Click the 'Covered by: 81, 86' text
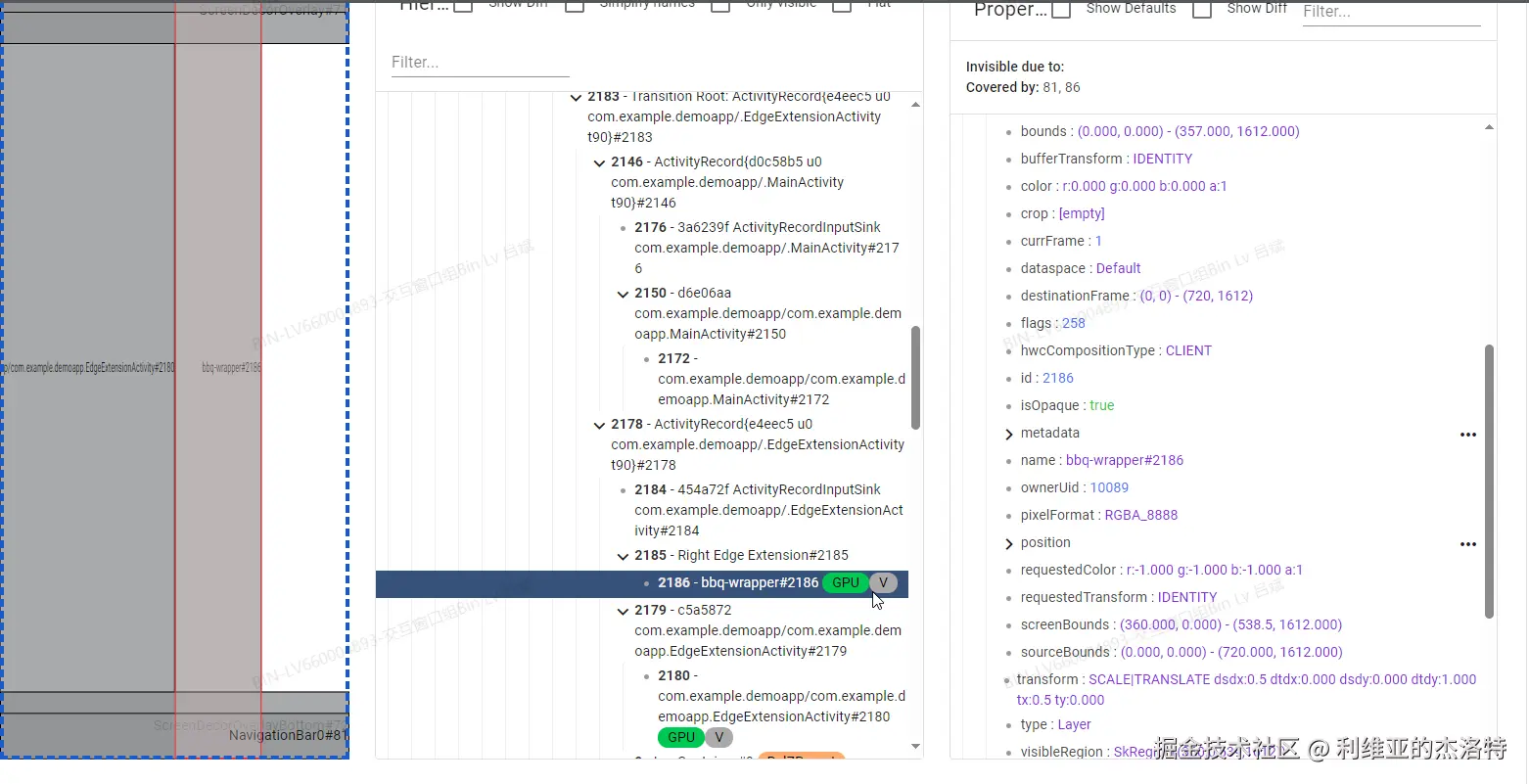Image resolution: width=1529 pixels, height=784 pixels. point(1023,87)
